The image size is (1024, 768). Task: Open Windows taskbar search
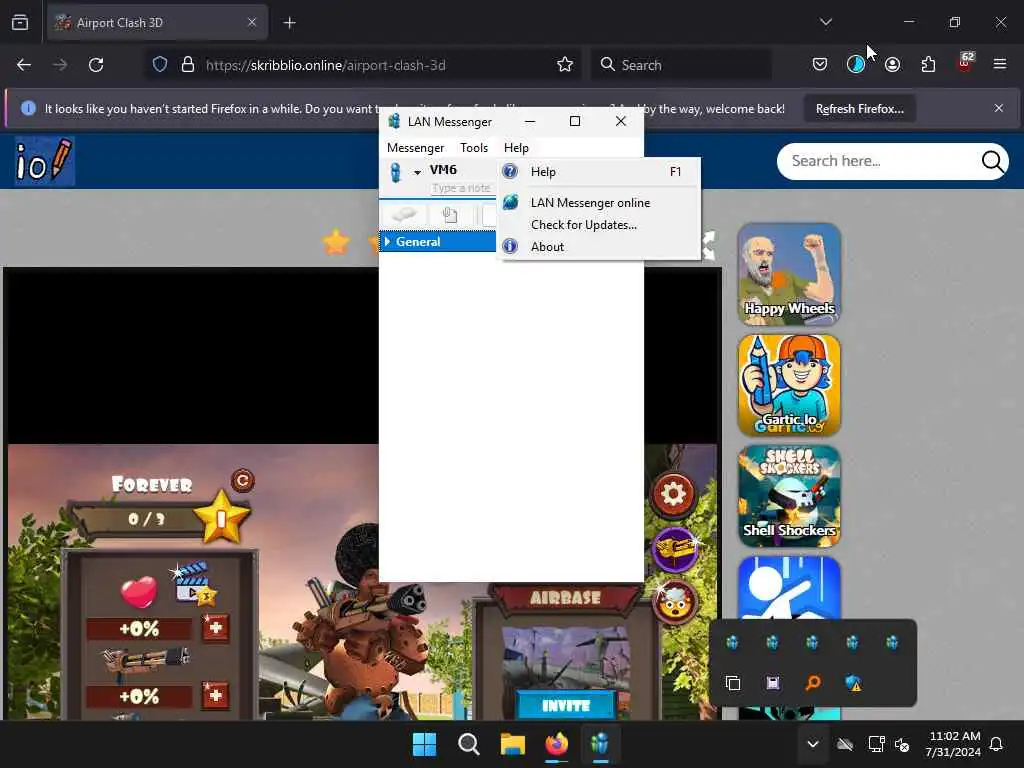point(468,744)
